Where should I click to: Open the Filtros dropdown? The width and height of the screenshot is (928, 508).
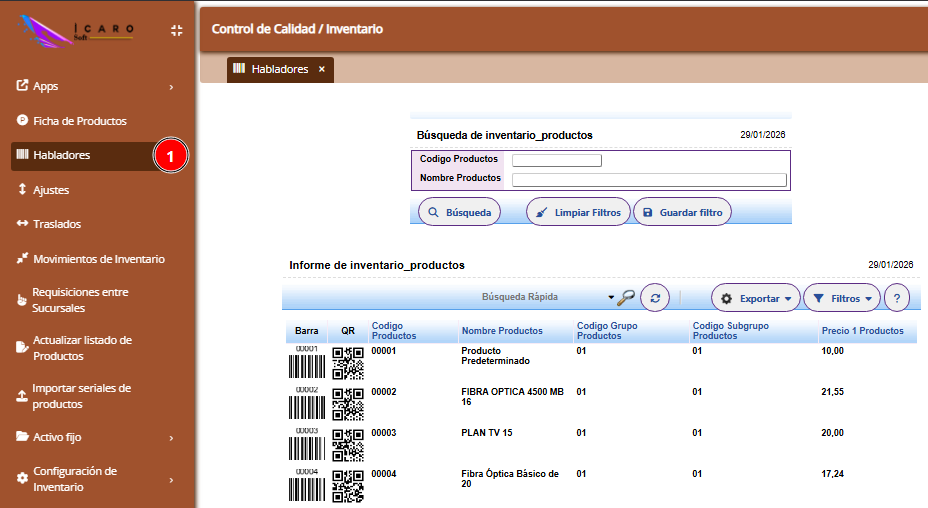(841, 298)
